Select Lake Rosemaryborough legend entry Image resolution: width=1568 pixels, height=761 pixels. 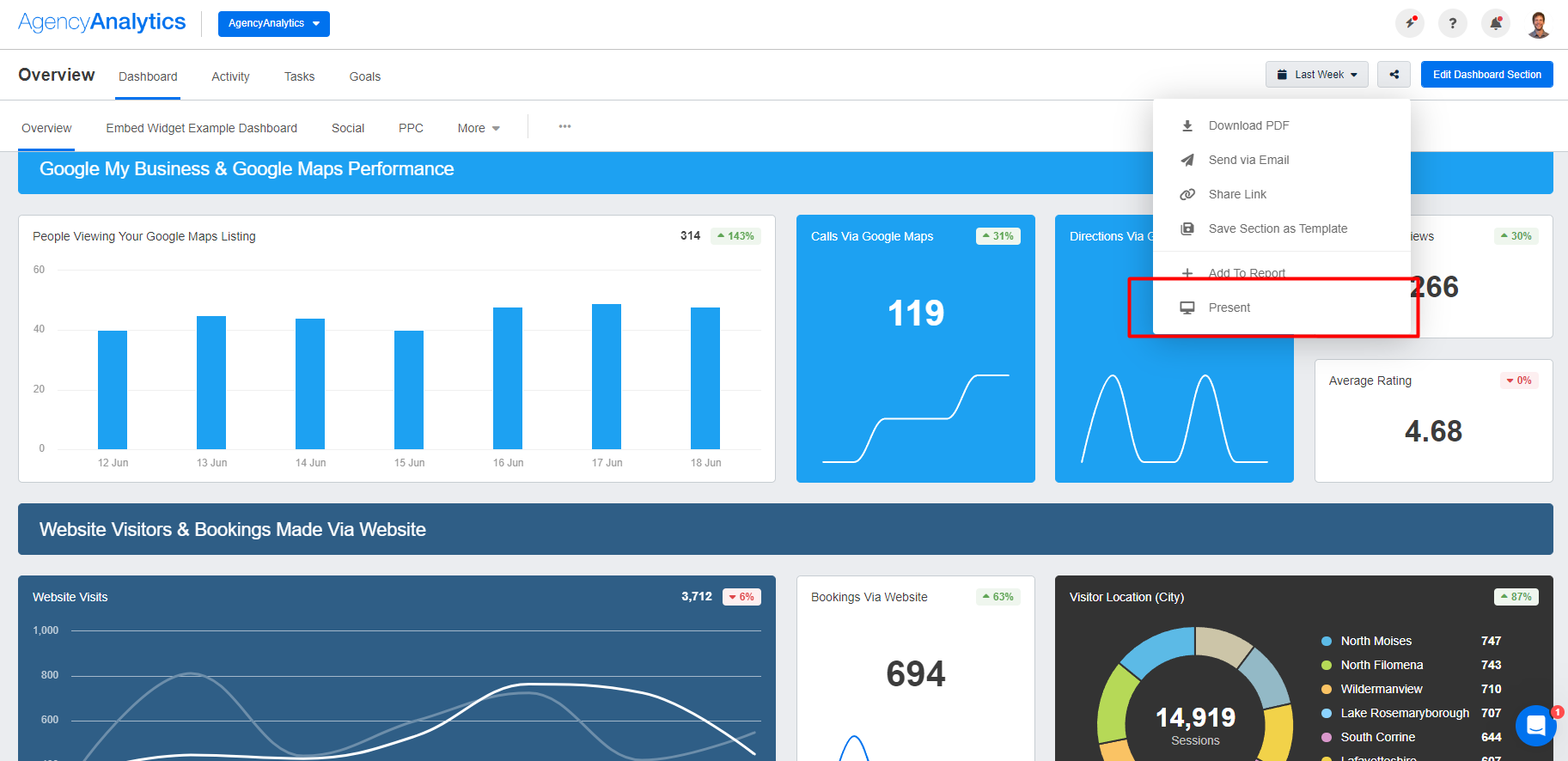[1411, 713]
